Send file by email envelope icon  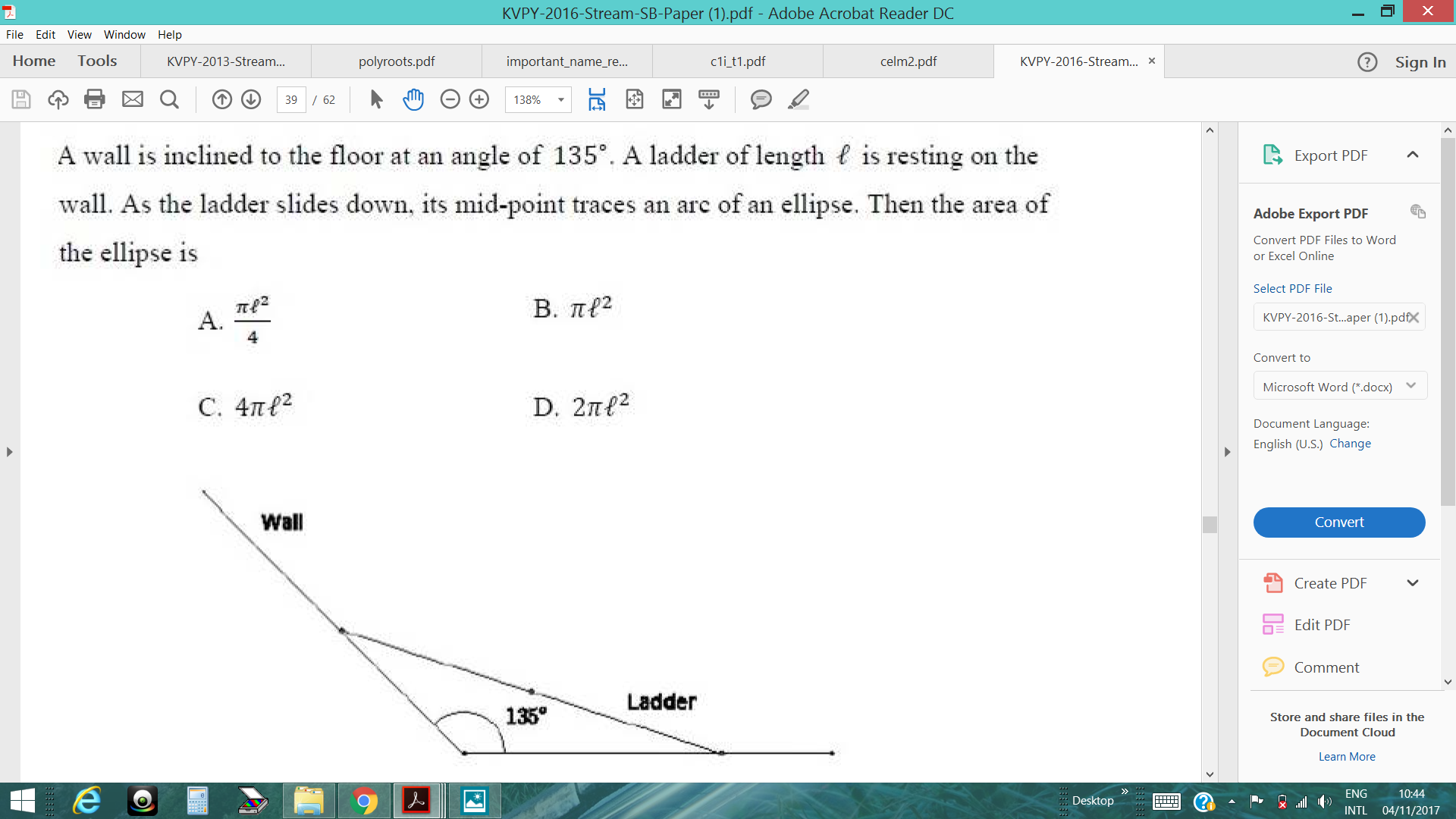tap(133, 99)
